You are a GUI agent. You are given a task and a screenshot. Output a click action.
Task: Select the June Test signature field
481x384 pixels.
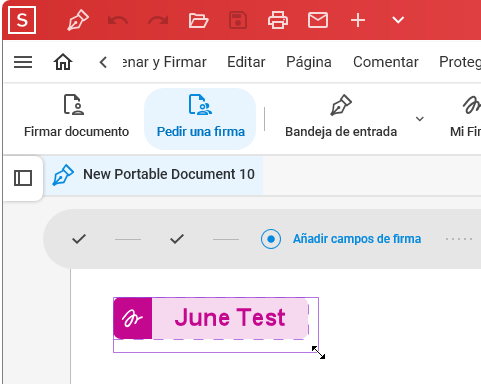(x=211, y=318)
